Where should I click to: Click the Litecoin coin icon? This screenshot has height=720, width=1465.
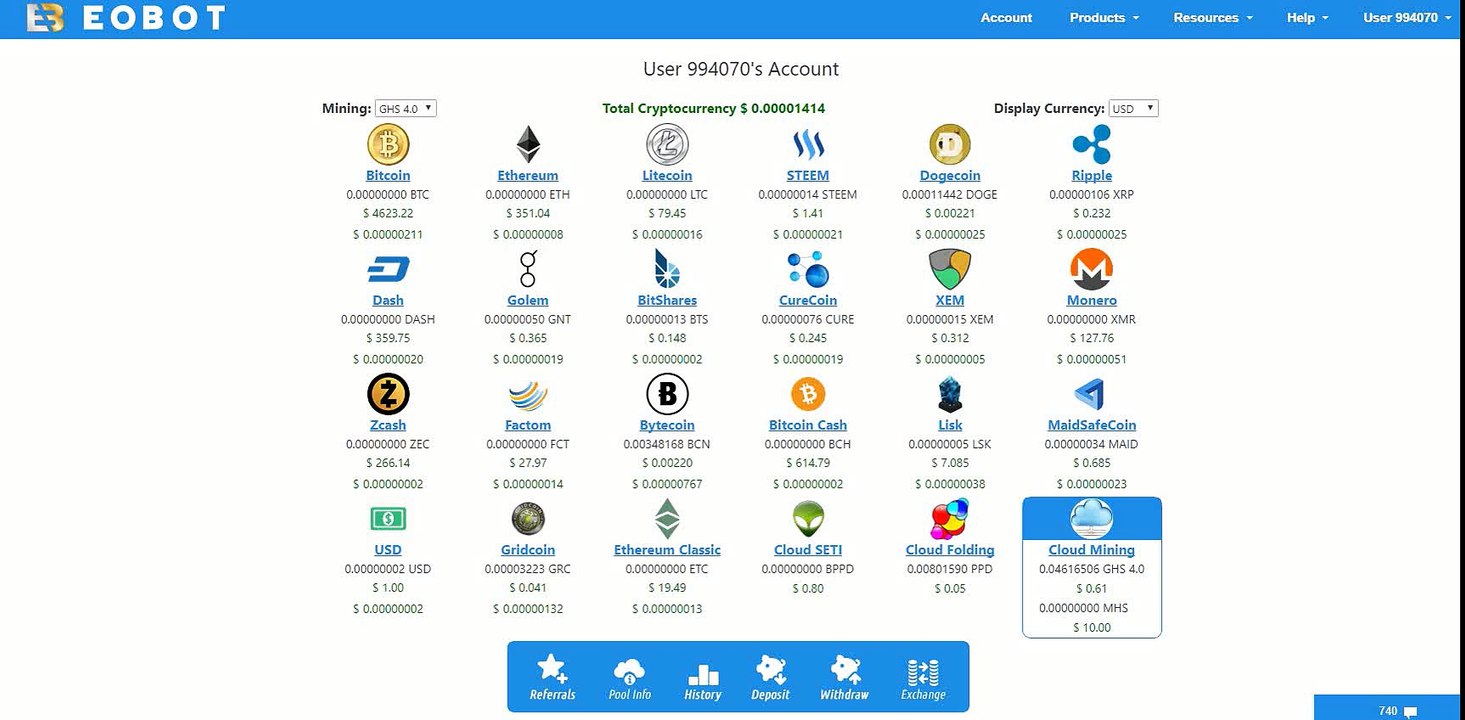click(x=667, y=145)
